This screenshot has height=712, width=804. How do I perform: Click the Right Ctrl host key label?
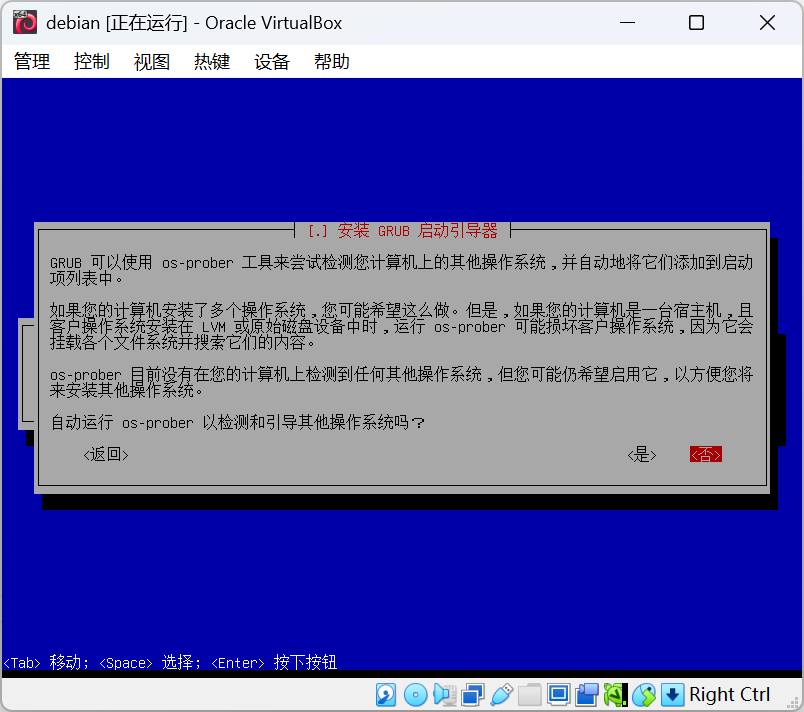tap(729, 695)
